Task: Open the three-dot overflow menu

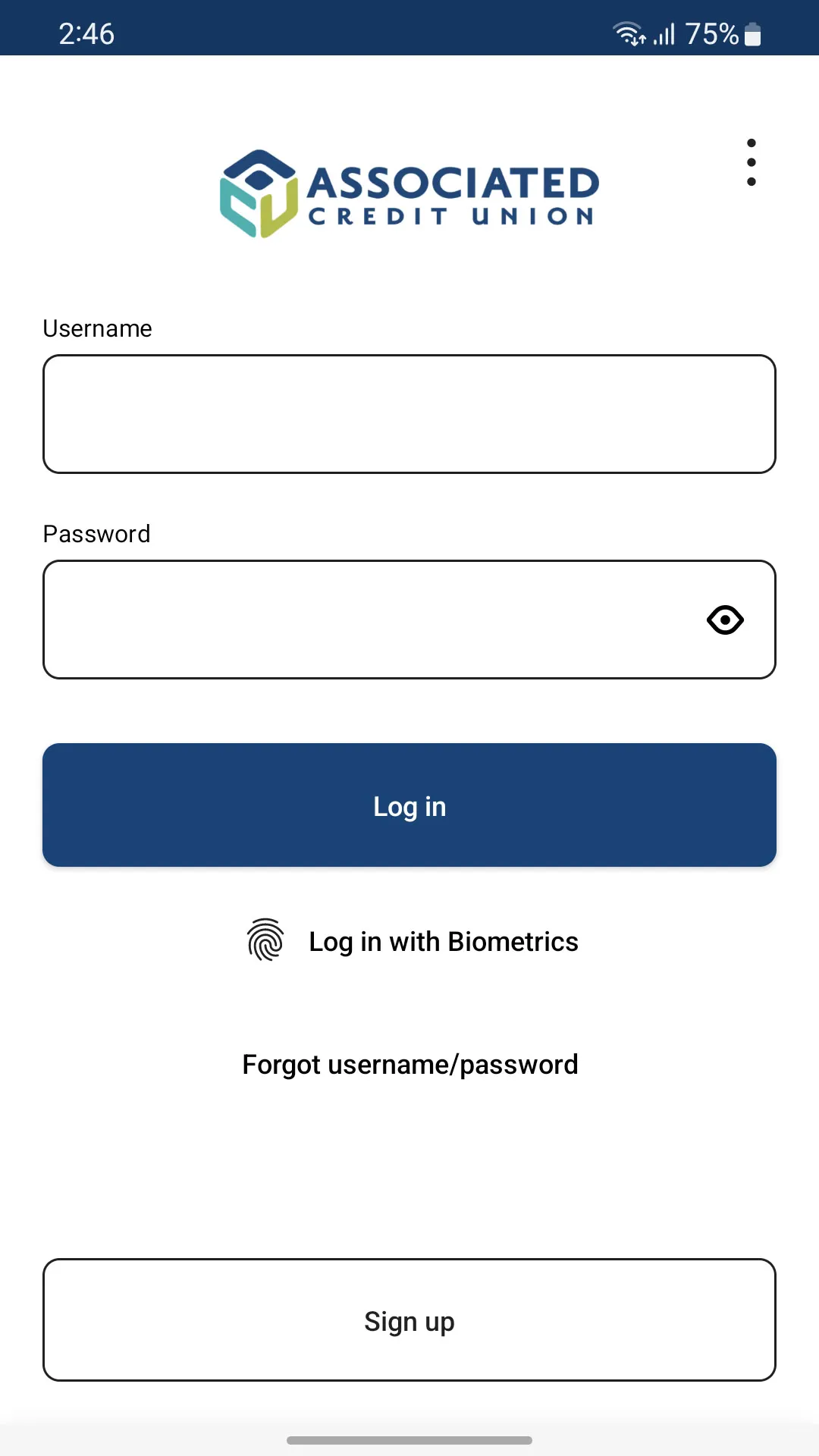Action: tap(751, 162)
